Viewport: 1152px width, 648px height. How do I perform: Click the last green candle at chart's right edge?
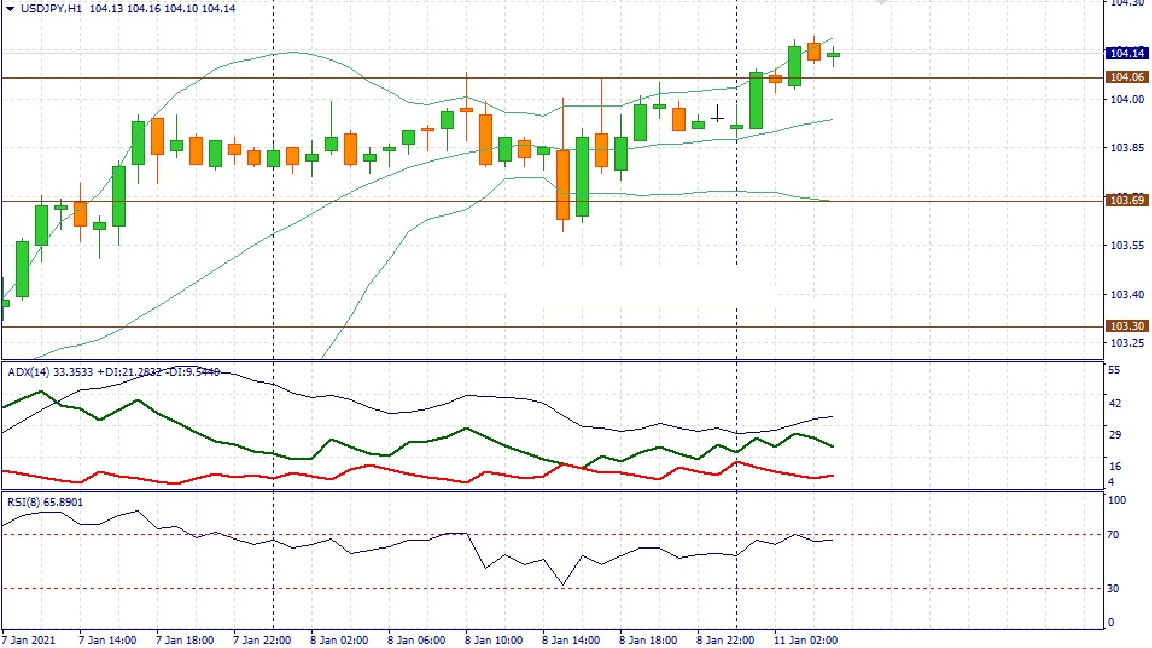coord(833,54)
